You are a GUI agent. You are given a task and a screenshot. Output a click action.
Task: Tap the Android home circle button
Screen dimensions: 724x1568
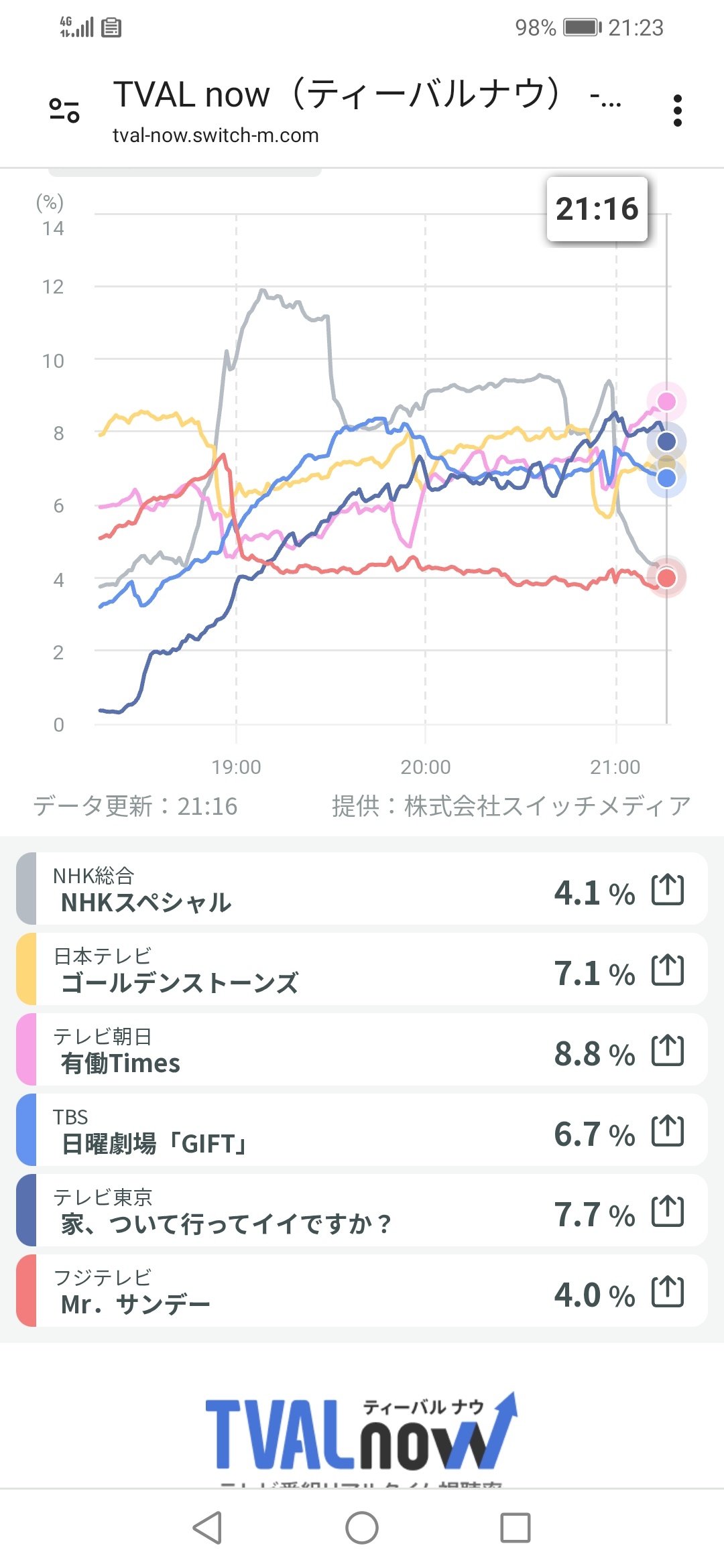362,1528
